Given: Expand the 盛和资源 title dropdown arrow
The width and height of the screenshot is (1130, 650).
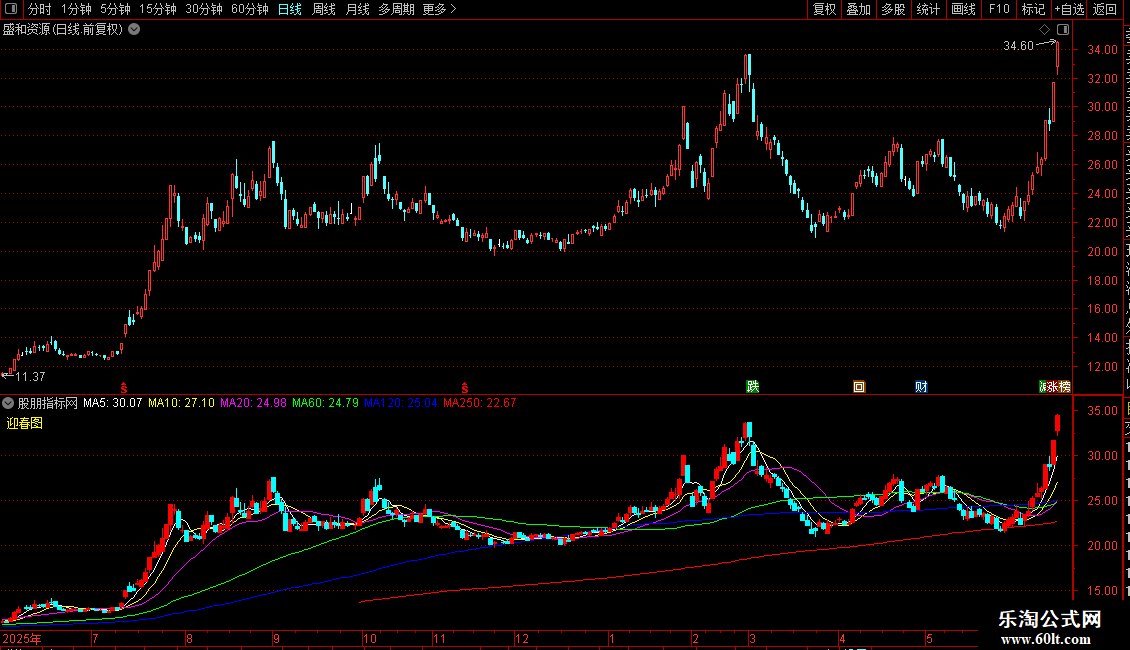Looking at the screenshot, I should 134,30.
